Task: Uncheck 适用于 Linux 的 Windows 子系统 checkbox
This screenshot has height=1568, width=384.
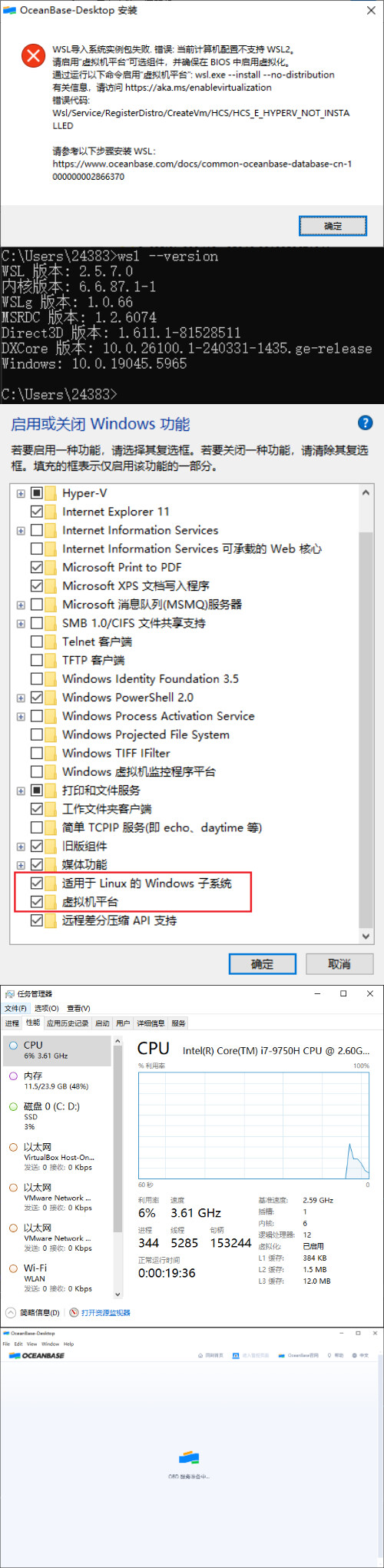Action: (x=36, y=883)
